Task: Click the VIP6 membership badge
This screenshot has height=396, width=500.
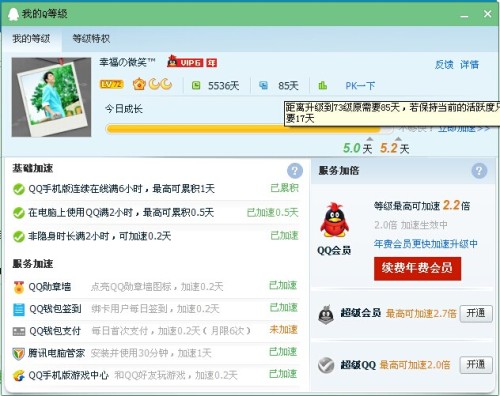Action: pos(191,63)
